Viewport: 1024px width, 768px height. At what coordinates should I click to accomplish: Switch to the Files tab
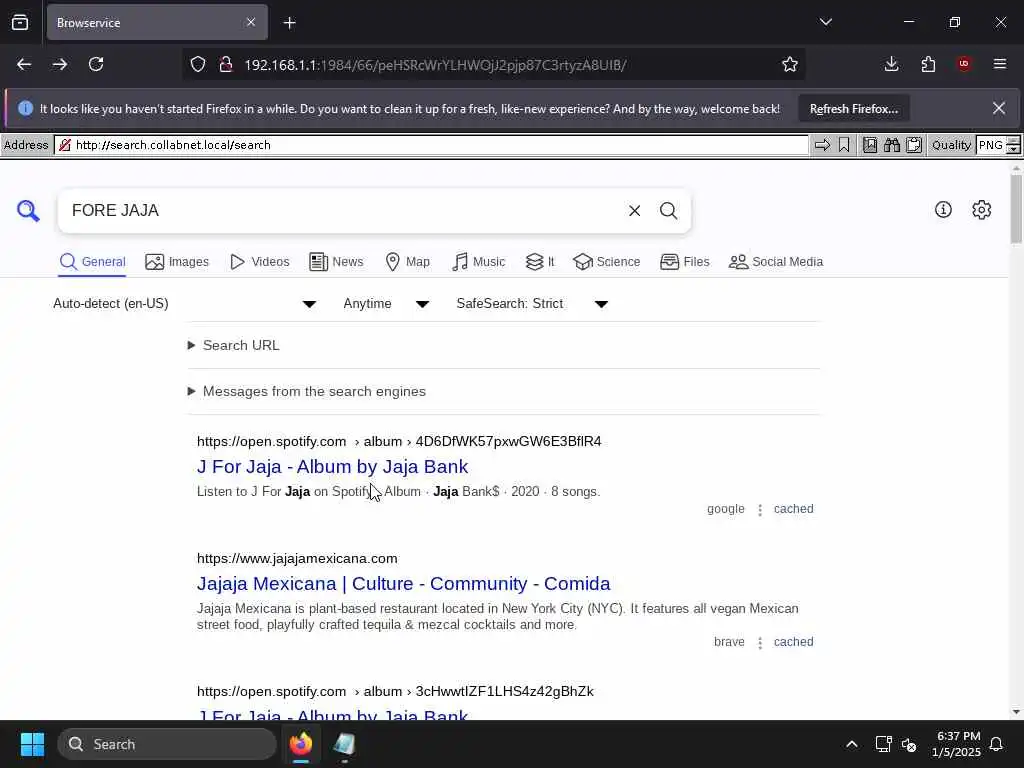[684, 262]
